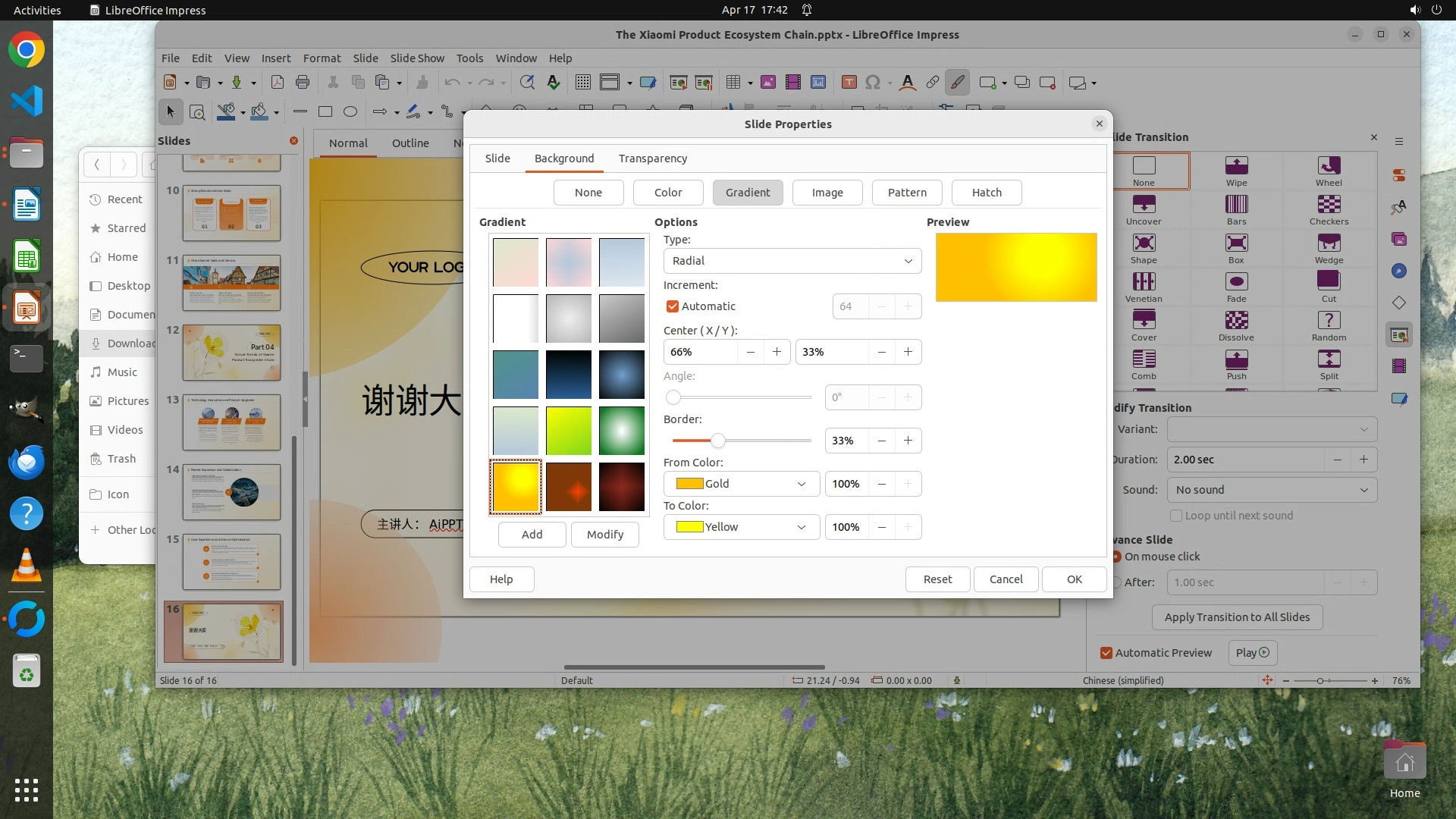1456x819 pixels.
Task: Open Visual Studio Code from dock
Action: (x=27, y=101)
